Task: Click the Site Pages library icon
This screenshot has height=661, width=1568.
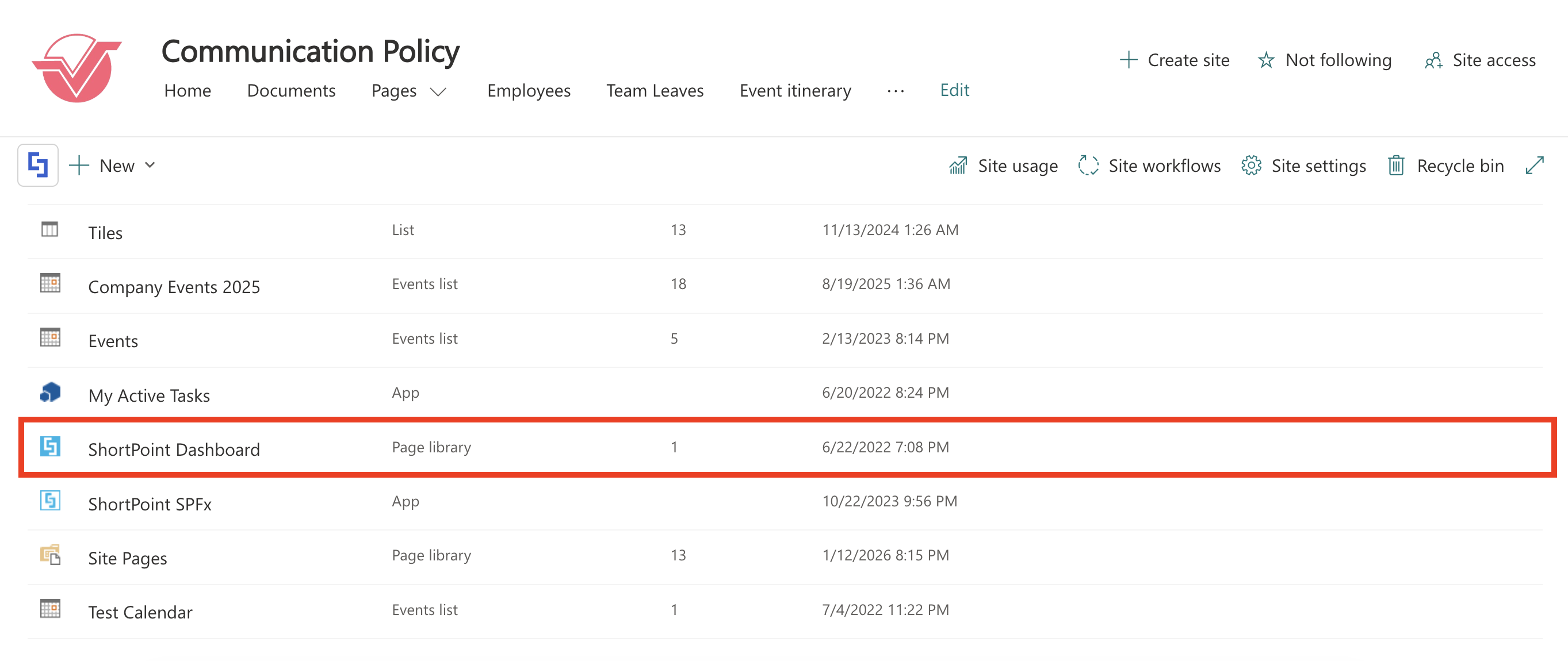Action: pyautogui.click(x=49, y=555)
